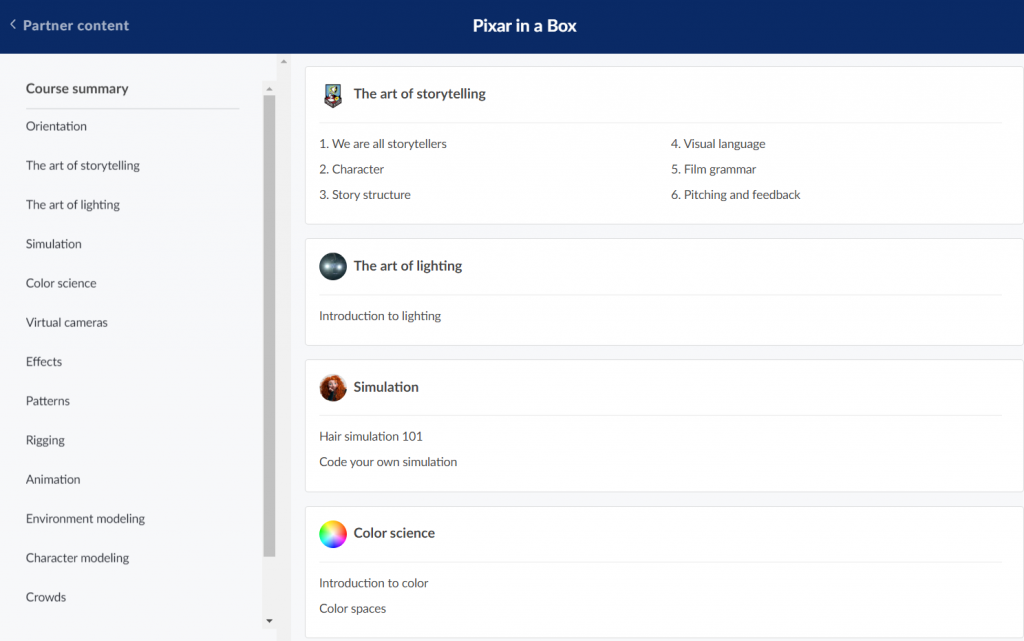
Task: Open lesson 2 Character
Action: pyautogui.click(x=351, y=169)
